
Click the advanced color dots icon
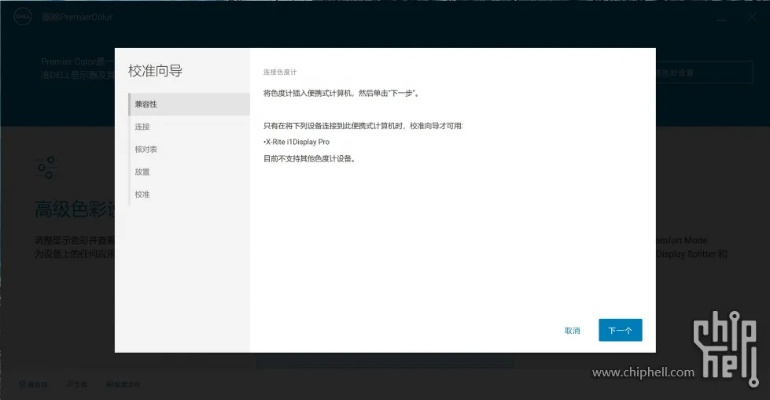tap(46, 166)
